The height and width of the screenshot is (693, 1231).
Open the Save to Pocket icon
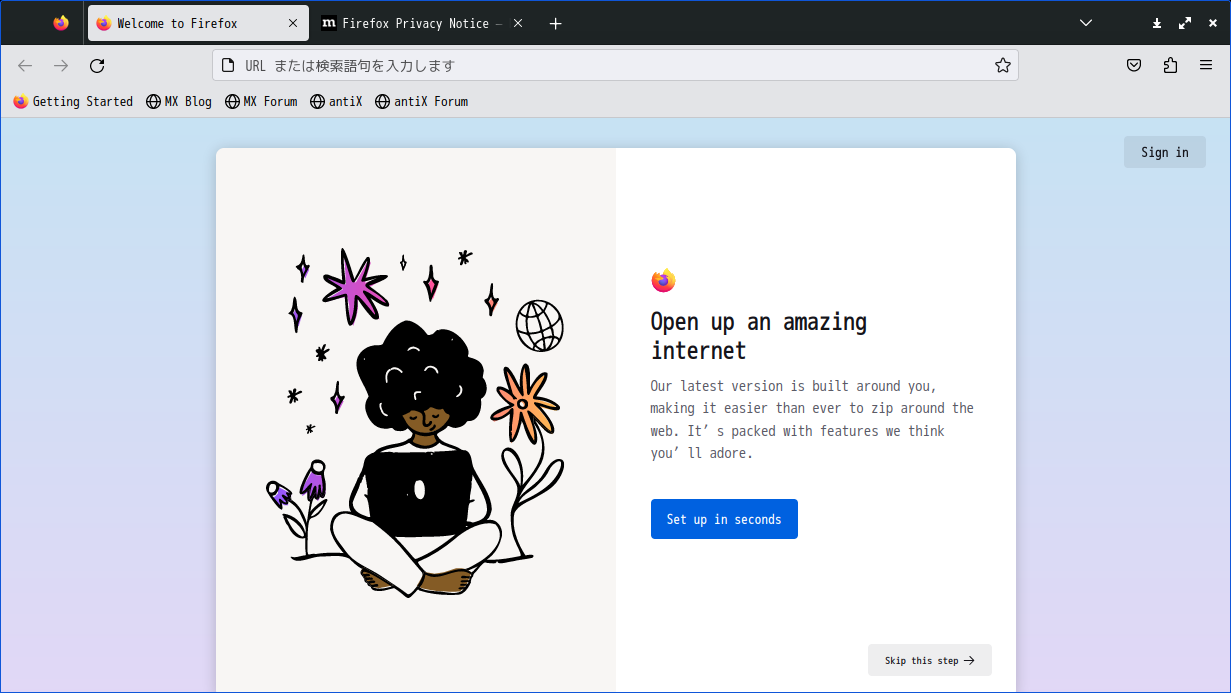[x=1134, y=65]
